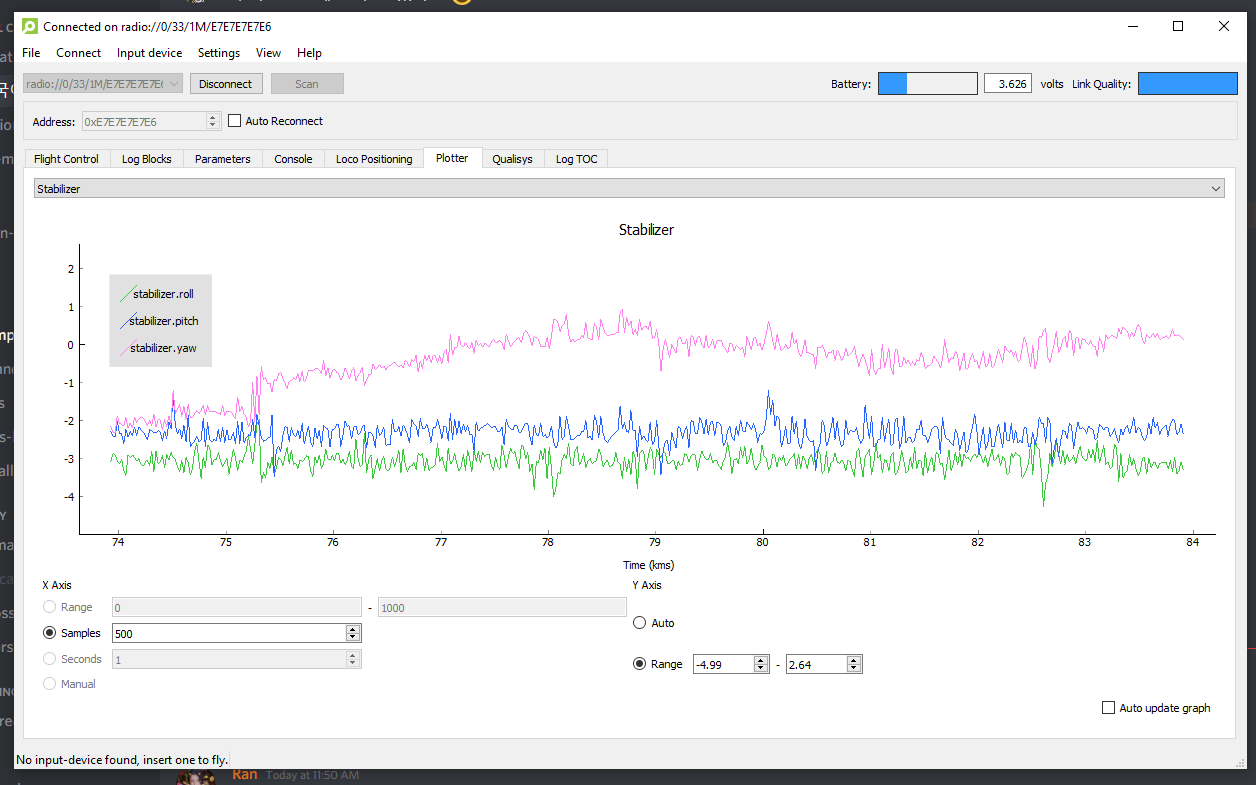
Task: Increment the Samples spinner up arrow
Action: (352, 629)
